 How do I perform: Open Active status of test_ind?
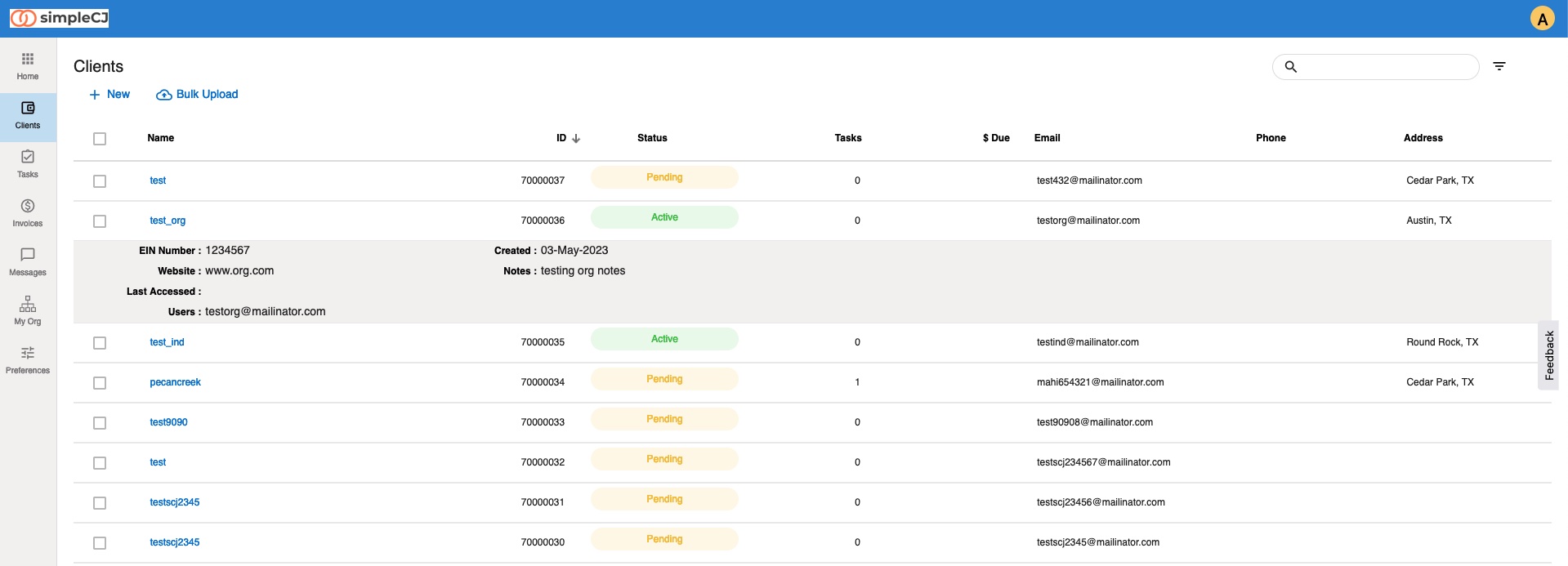[664, 340]
